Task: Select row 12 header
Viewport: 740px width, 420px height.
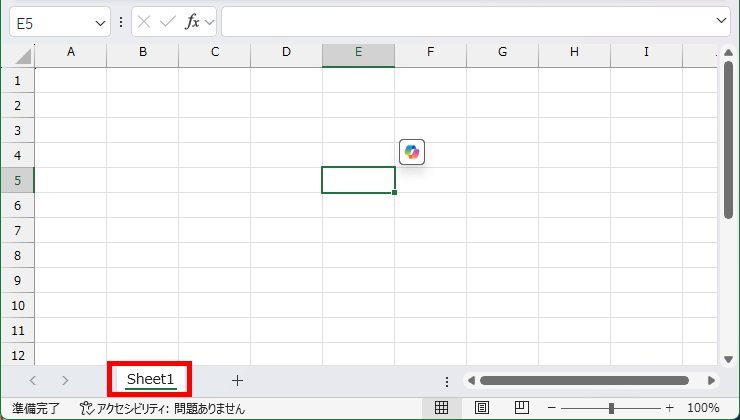Action: coord(18,355)
